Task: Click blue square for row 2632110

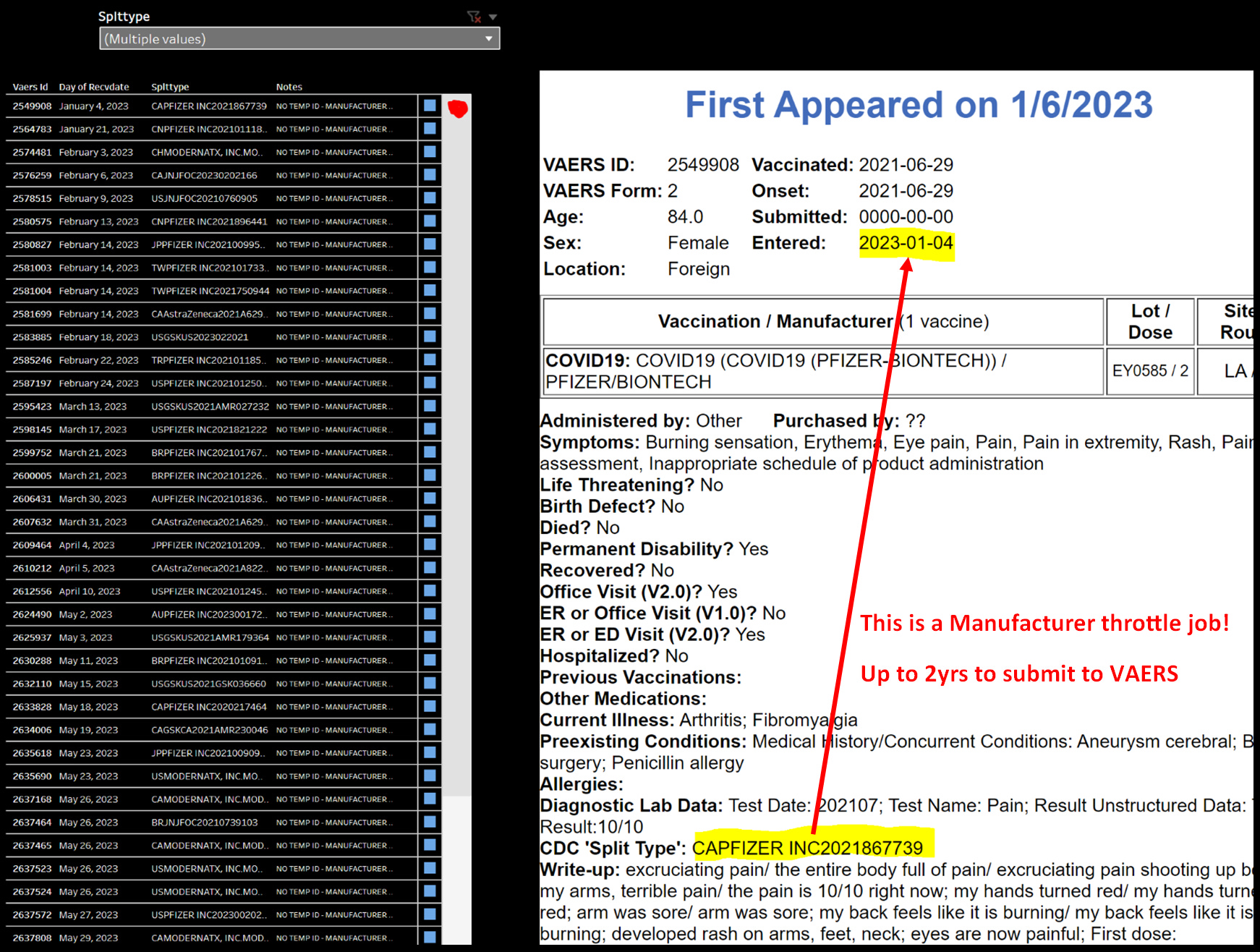Action: click(430, 684)
